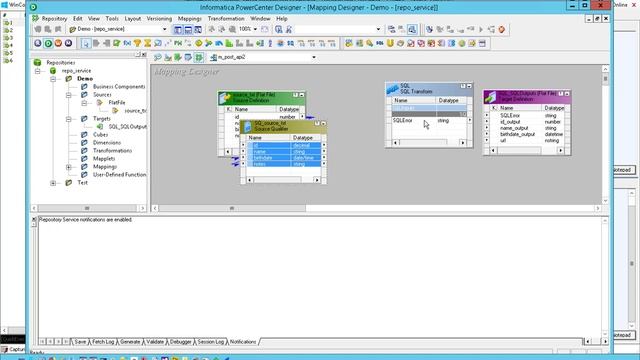The width and height of the screenshot is (640, 360).
Task: Collapse the repo_service tree node
Action: coord(38,71)
